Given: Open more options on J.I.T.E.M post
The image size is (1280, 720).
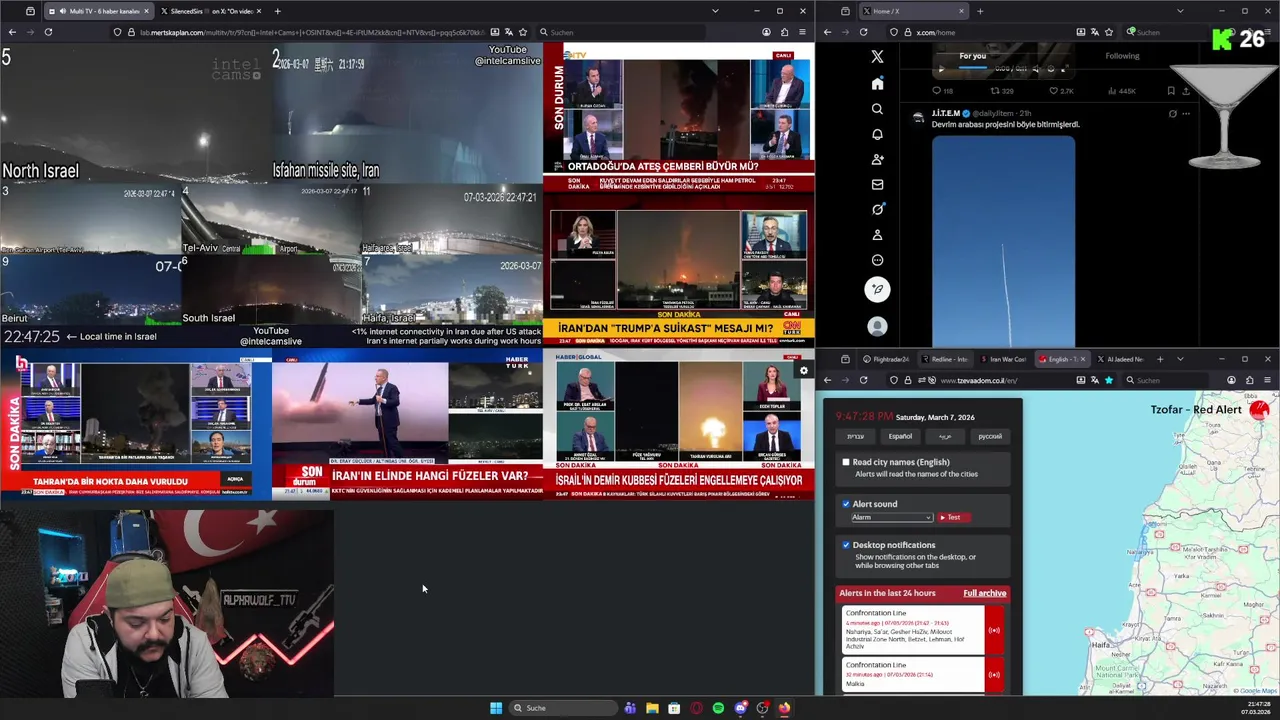Looking at the screenshot, I should (1186, 114).
